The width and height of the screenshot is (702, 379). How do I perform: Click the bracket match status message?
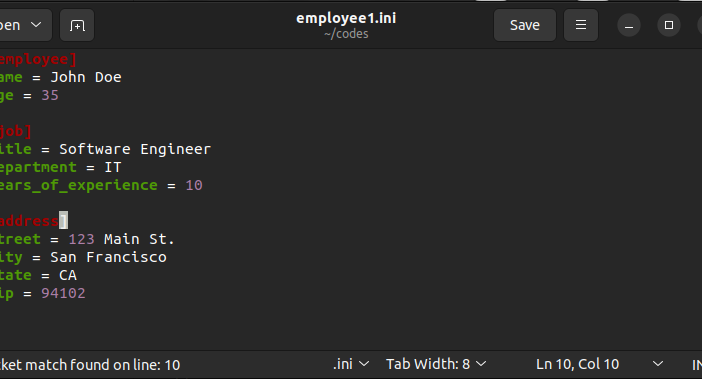pos(90,365)
